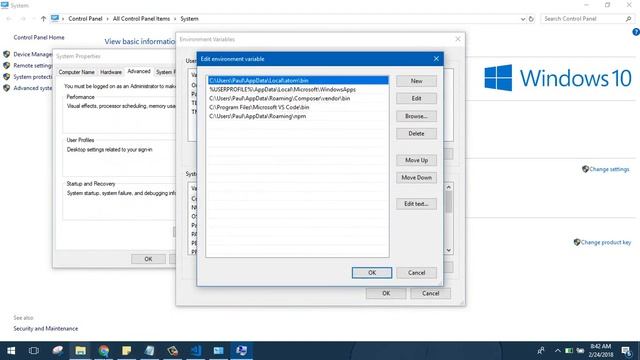The height and width of the screenshot is (360, 640).
Task: Click the System protection shield icon
Action: pos(7,76)
